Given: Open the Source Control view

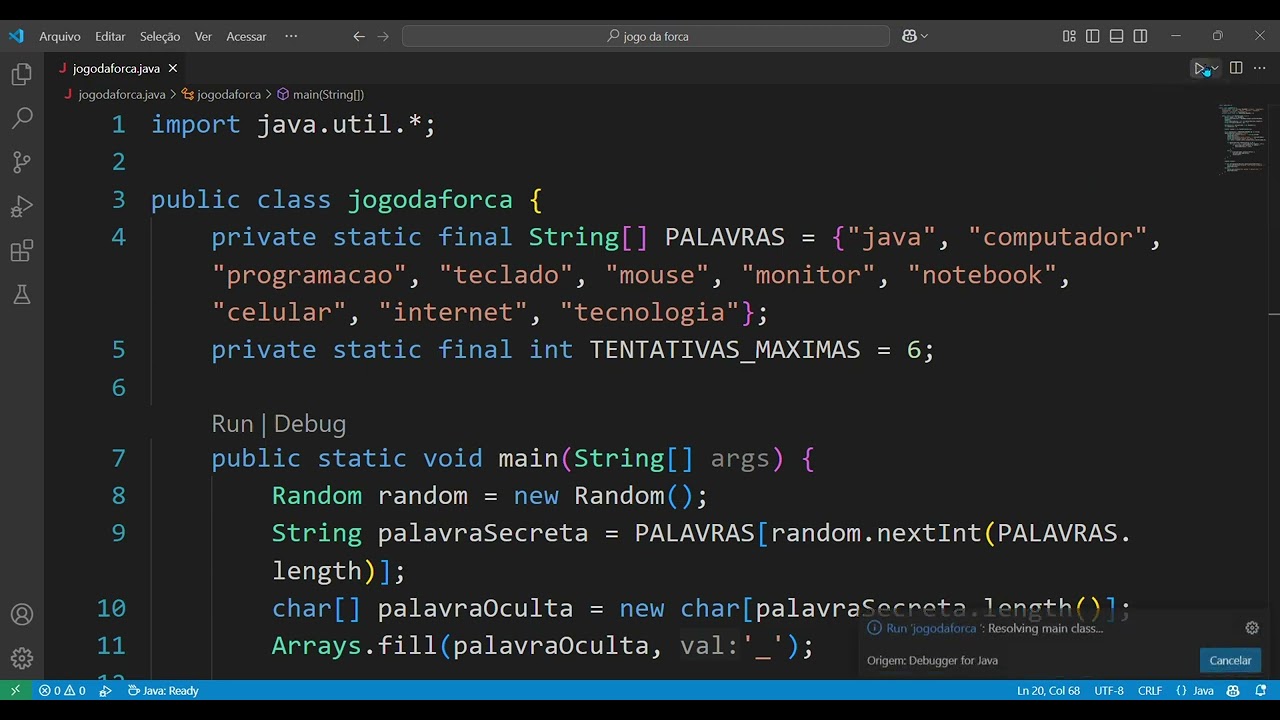Looking at the screenshot, I should tap(22, 162).
